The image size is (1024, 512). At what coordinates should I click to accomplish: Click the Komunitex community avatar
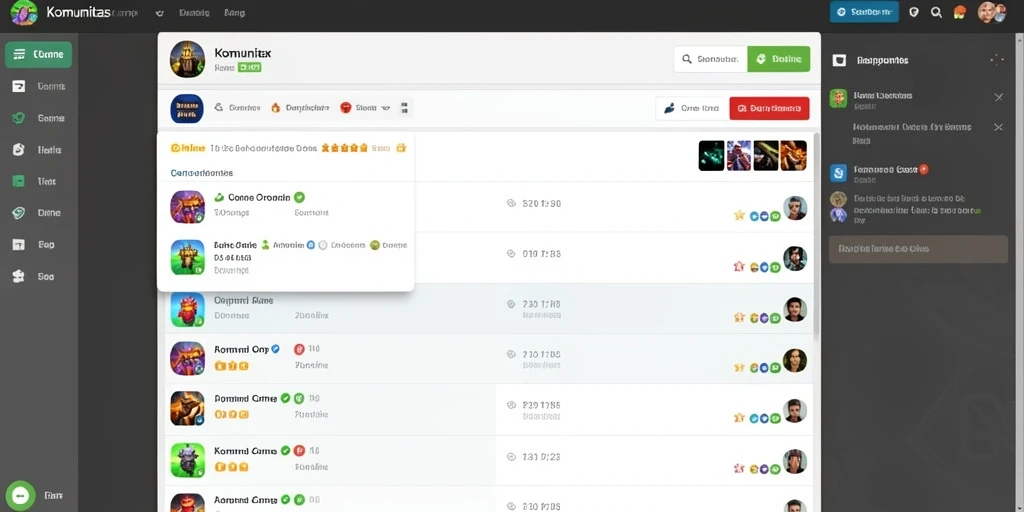point(187,59)
